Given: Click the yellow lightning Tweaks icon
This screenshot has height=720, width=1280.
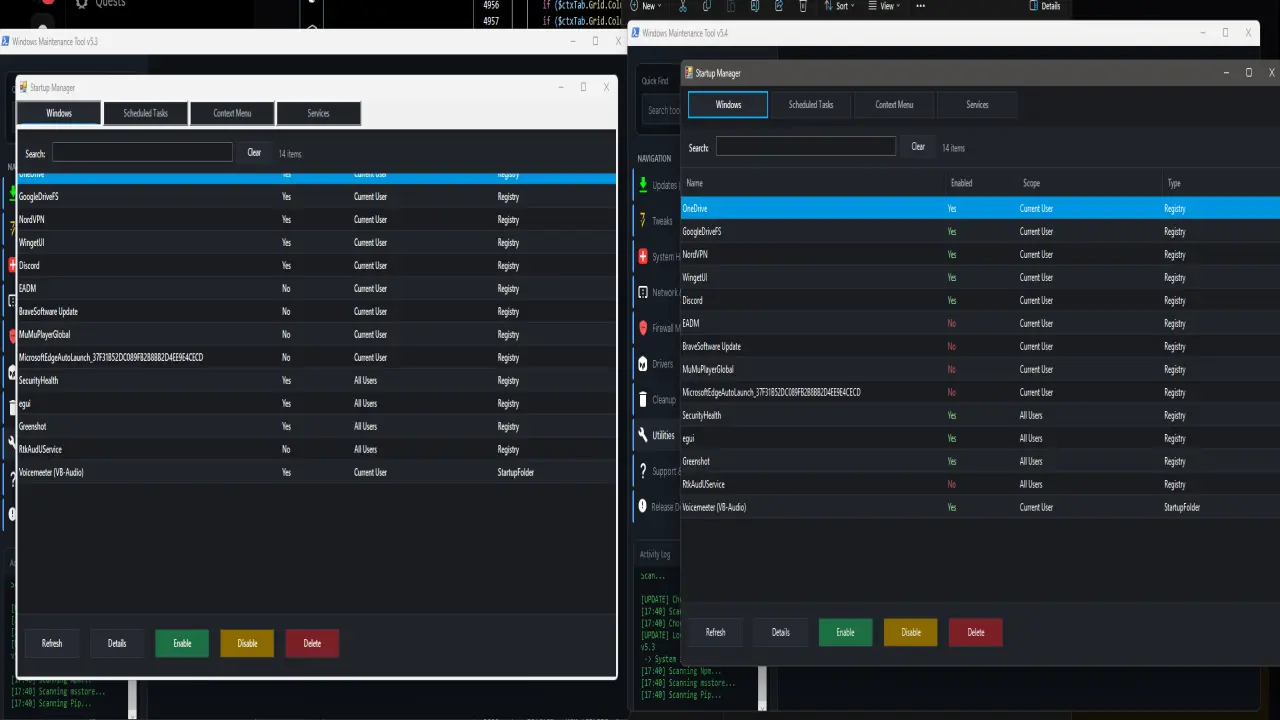Looking at the screenshot, I should pos(643,220).
